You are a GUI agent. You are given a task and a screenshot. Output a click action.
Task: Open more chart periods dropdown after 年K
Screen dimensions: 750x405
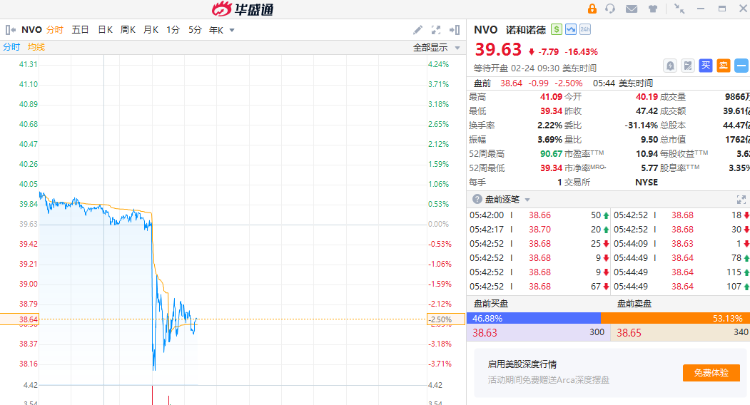coord(232,30)
